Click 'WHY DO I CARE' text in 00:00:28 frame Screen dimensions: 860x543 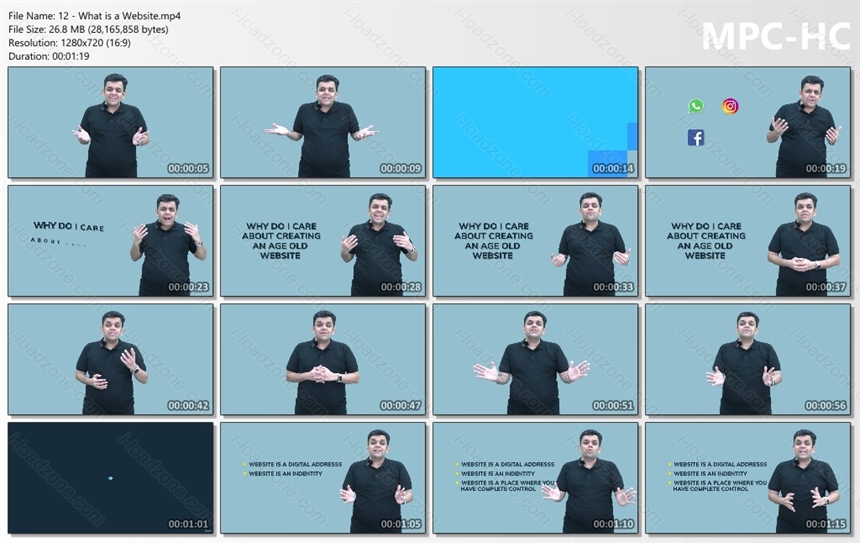(281, 226)
